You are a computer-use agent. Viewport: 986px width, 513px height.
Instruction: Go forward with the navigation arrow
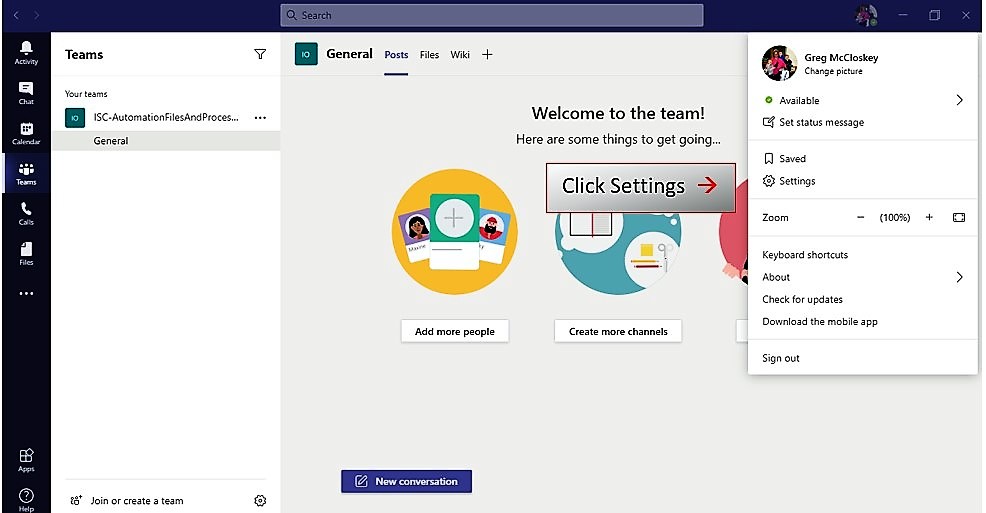coord(36,15)
